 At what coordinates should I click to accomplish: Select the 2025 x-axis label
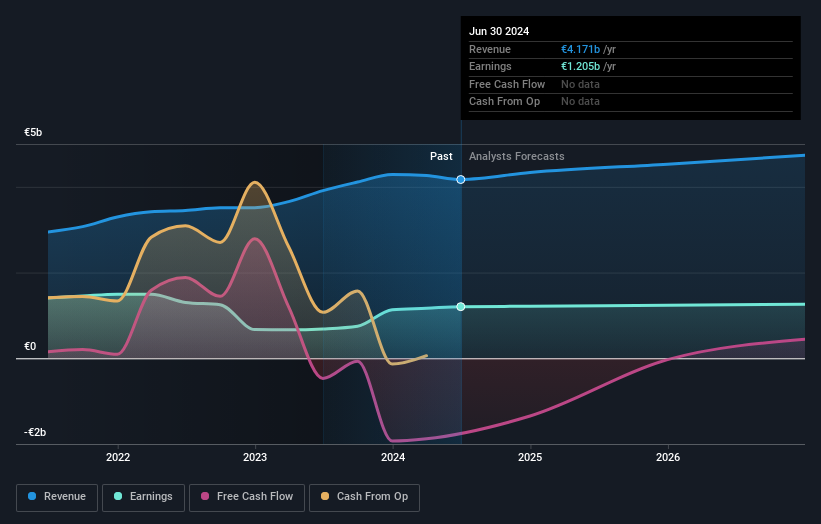tap(530, 457)
